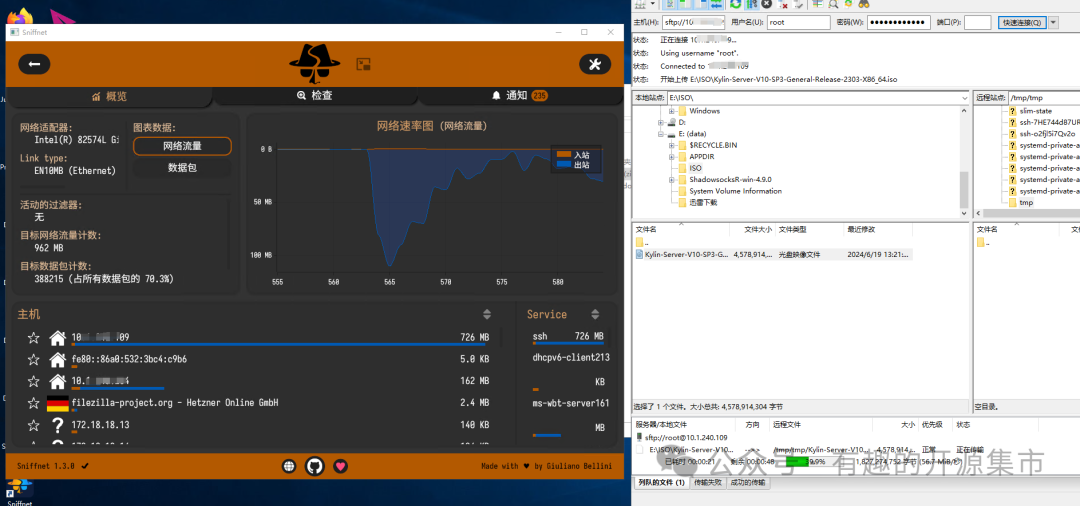Toggle FileZilla message log display icon
Image resolution: width=1080 pixels, height=506 pixels.
670,4
